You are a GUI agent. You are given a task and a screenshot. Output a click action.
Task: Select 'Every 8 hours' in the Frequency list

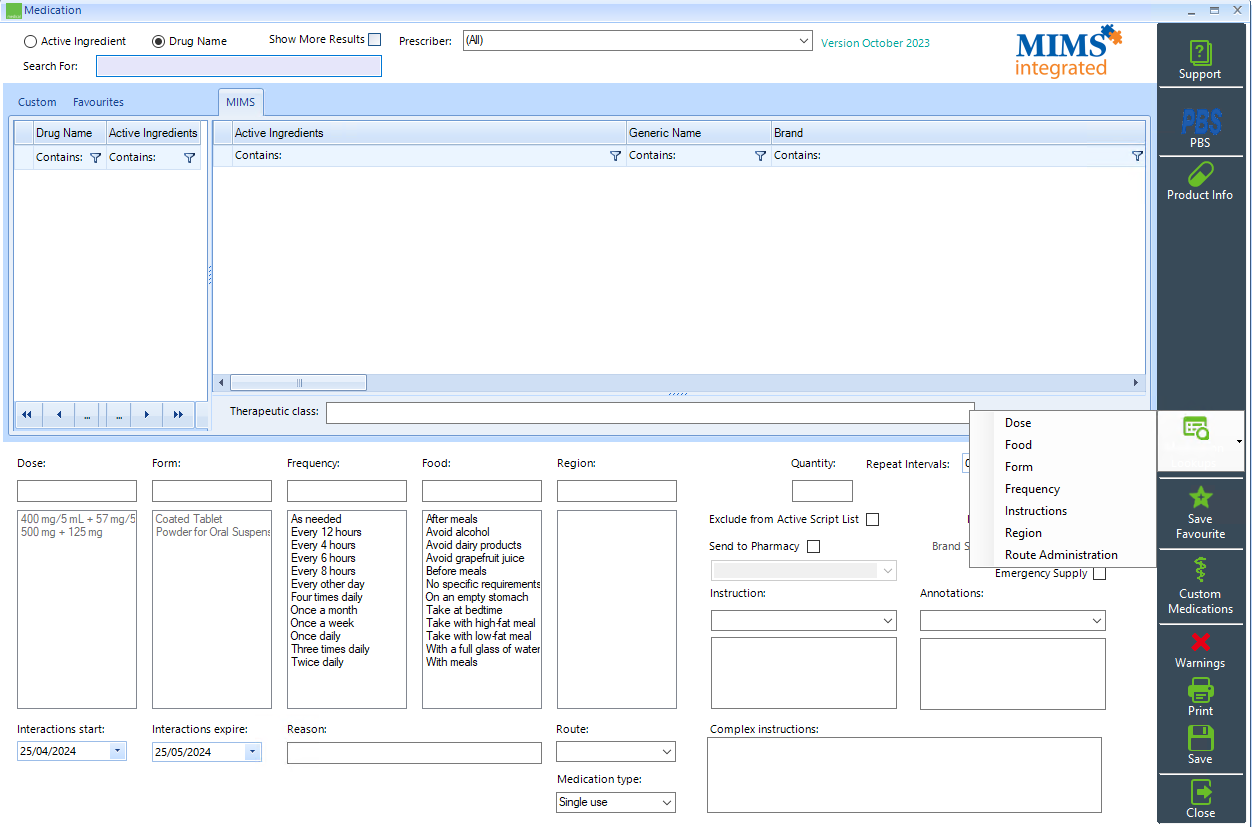coord(323,571)
